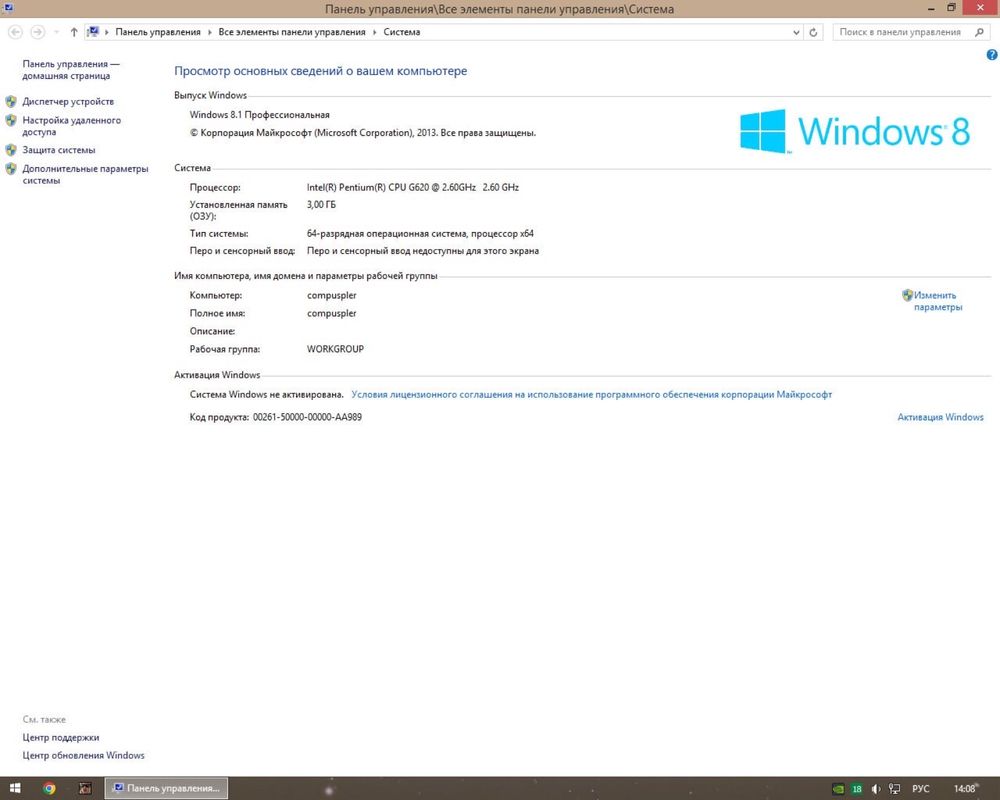1000x800 pixels.
Task: Go up one level with up arrow
Action: [74, 32]
